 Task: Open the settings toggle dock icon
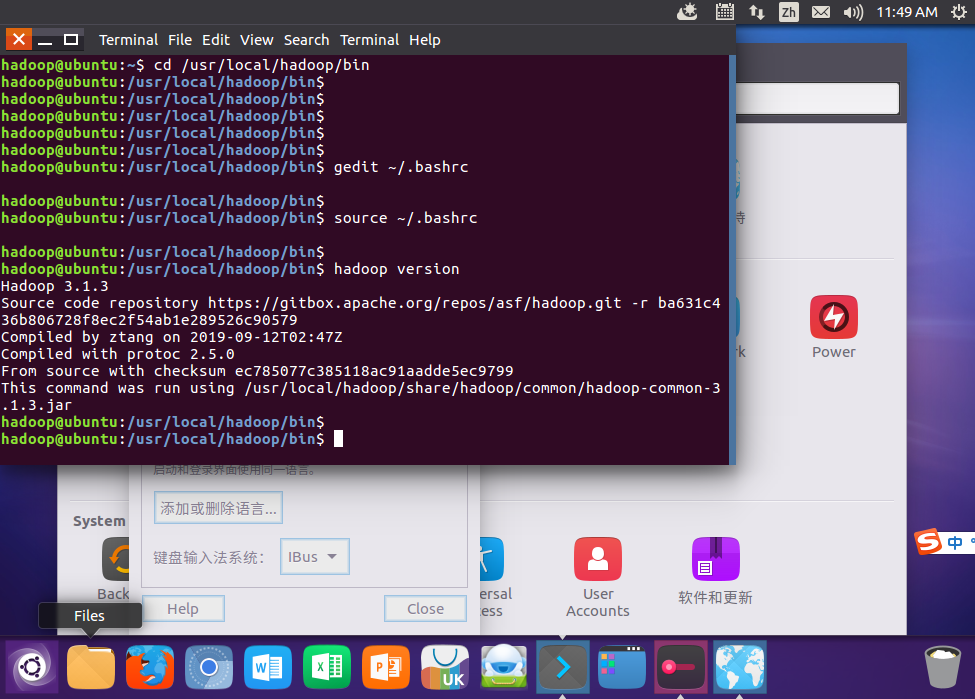click(681, 667)
